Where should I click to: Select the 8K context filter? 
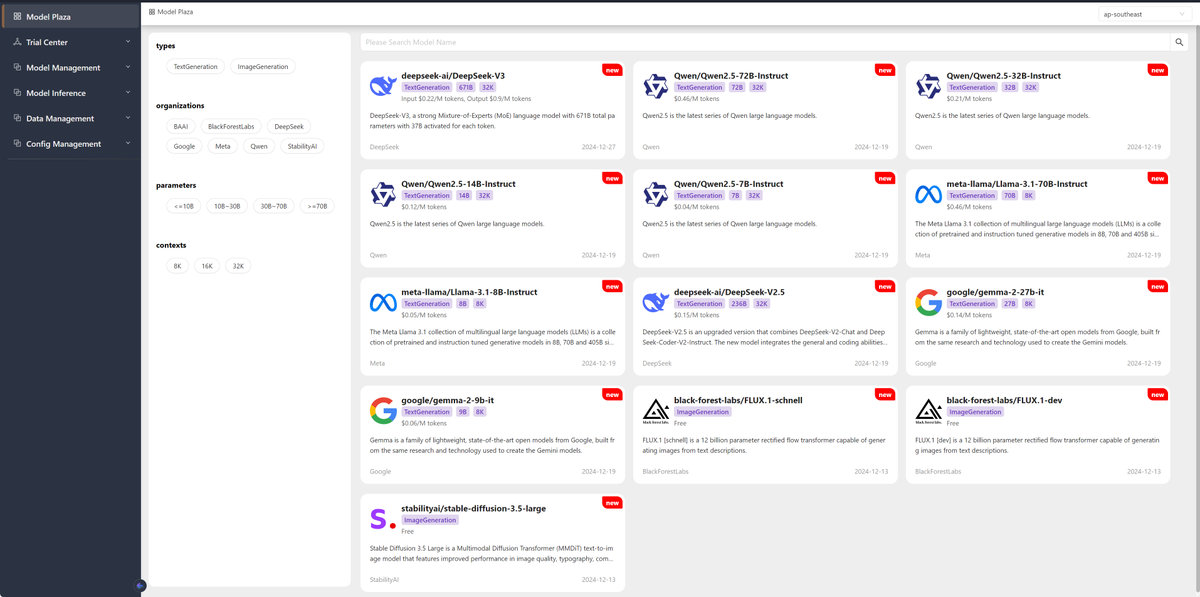pos(178,266)
